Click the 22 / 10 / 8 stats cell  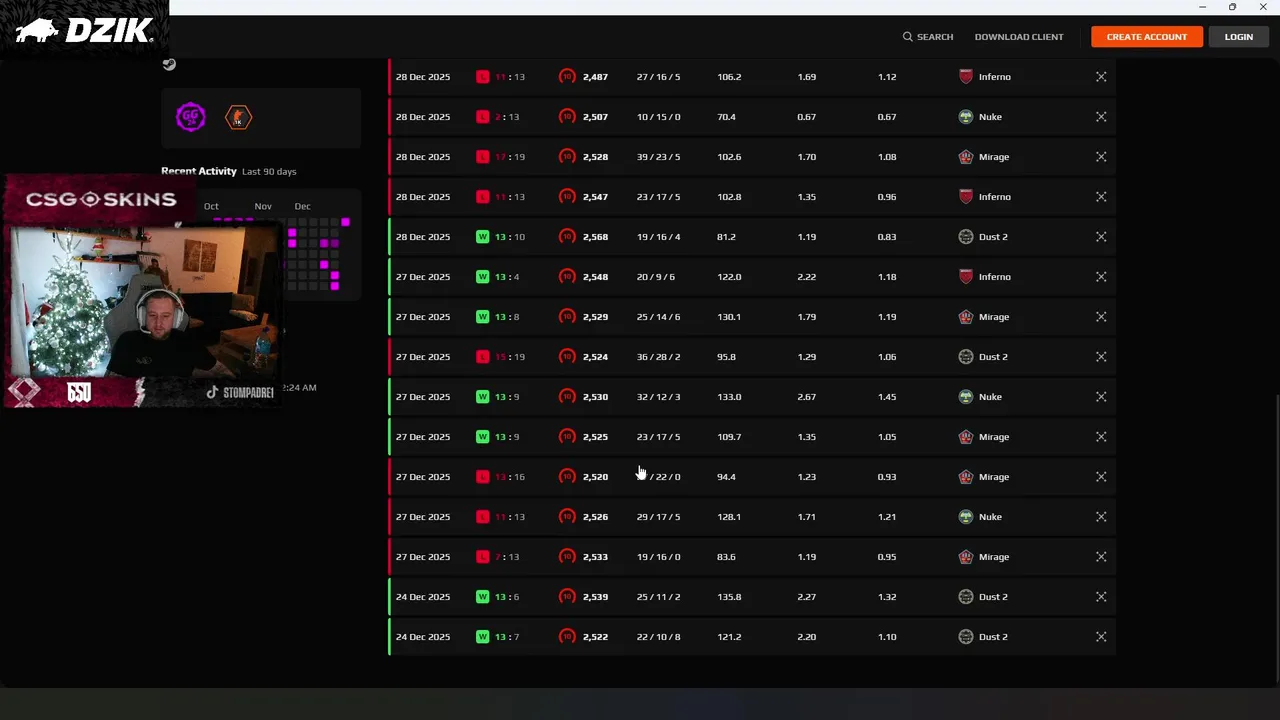pos(658,637)
